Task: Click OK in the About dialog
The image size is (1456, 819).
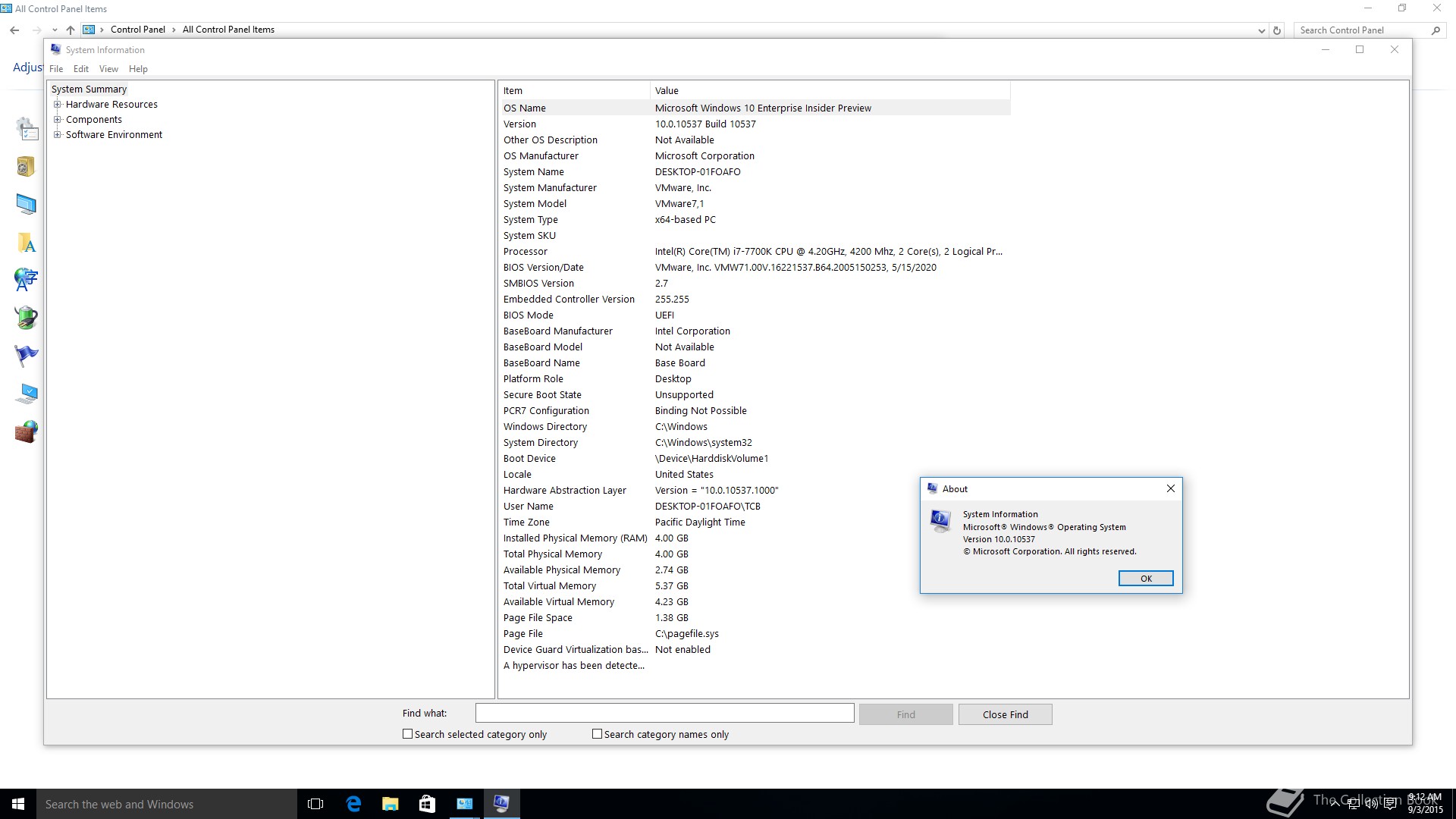Action: coord(1146,579)
